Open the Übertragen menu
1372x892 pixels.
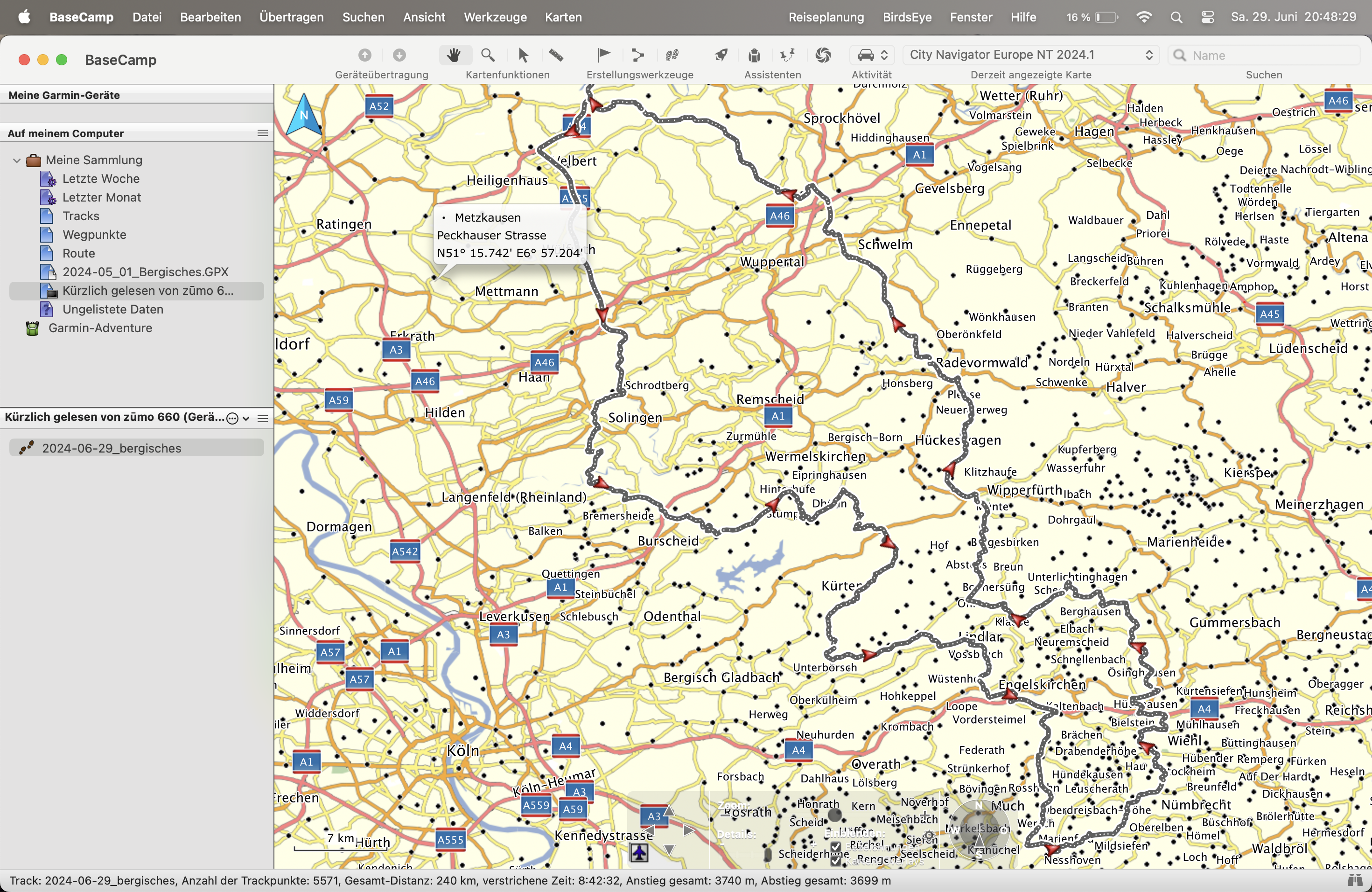pyautogui.click(x=291, y=17)
